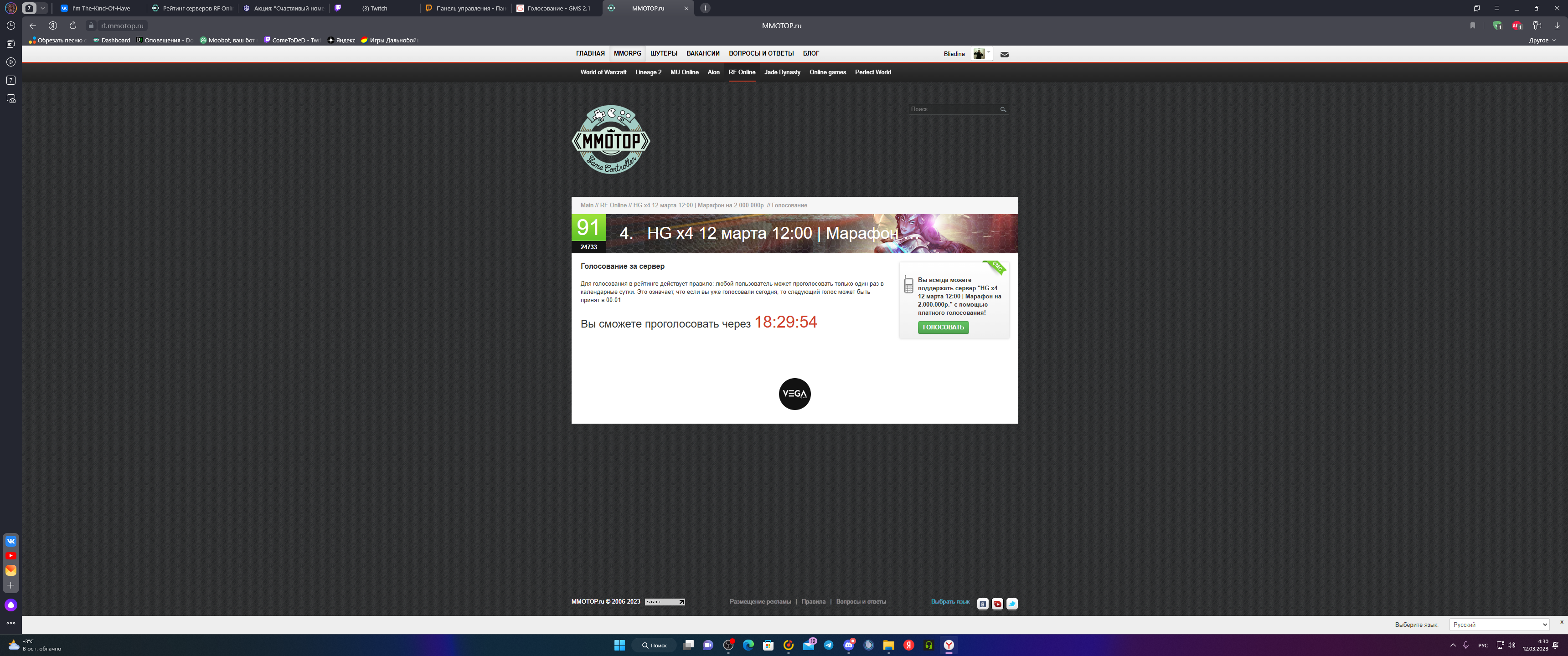Switch to the (3) Twitch tab
The image size is (1568, 656).
pos(374,8)
